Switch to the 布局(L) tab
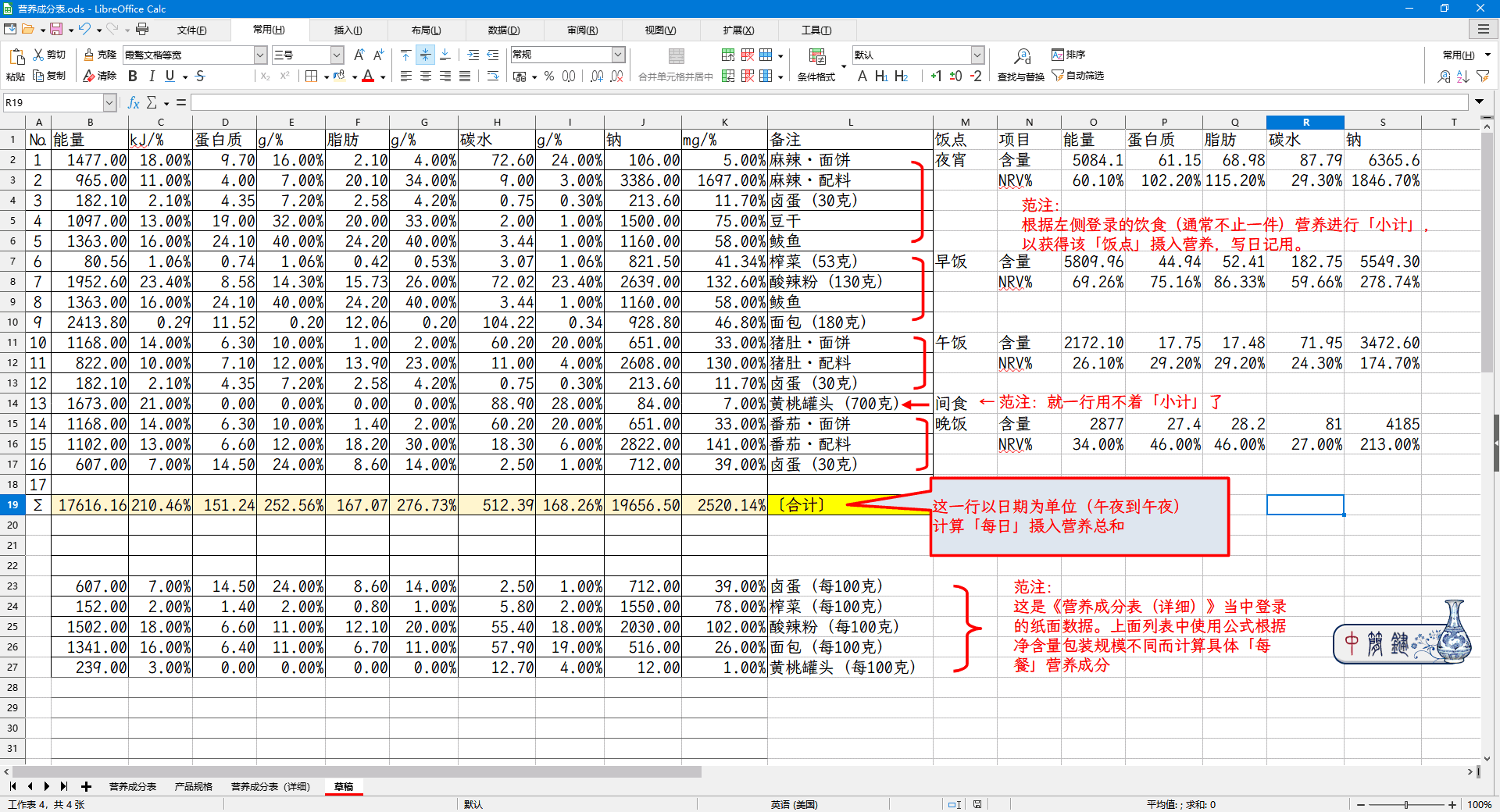This screenshot has height=812, width=1500. point(426,30)
